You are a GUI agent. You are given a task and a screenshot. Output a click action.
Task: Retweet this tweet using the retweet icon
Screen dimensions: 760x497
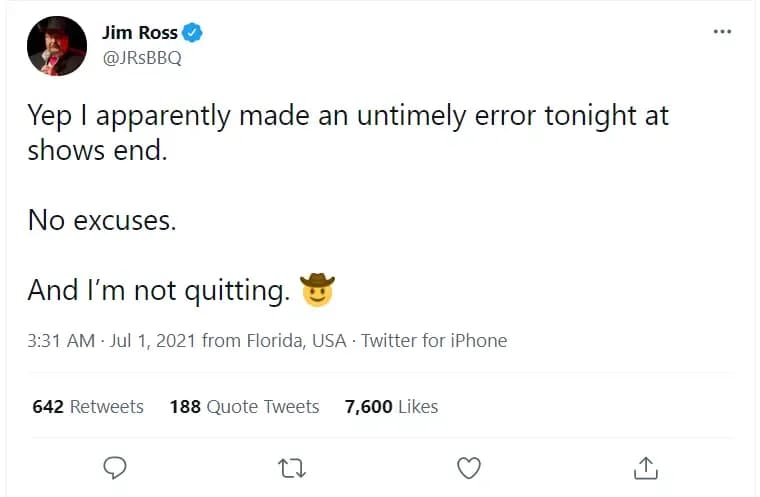coord(292,467)
